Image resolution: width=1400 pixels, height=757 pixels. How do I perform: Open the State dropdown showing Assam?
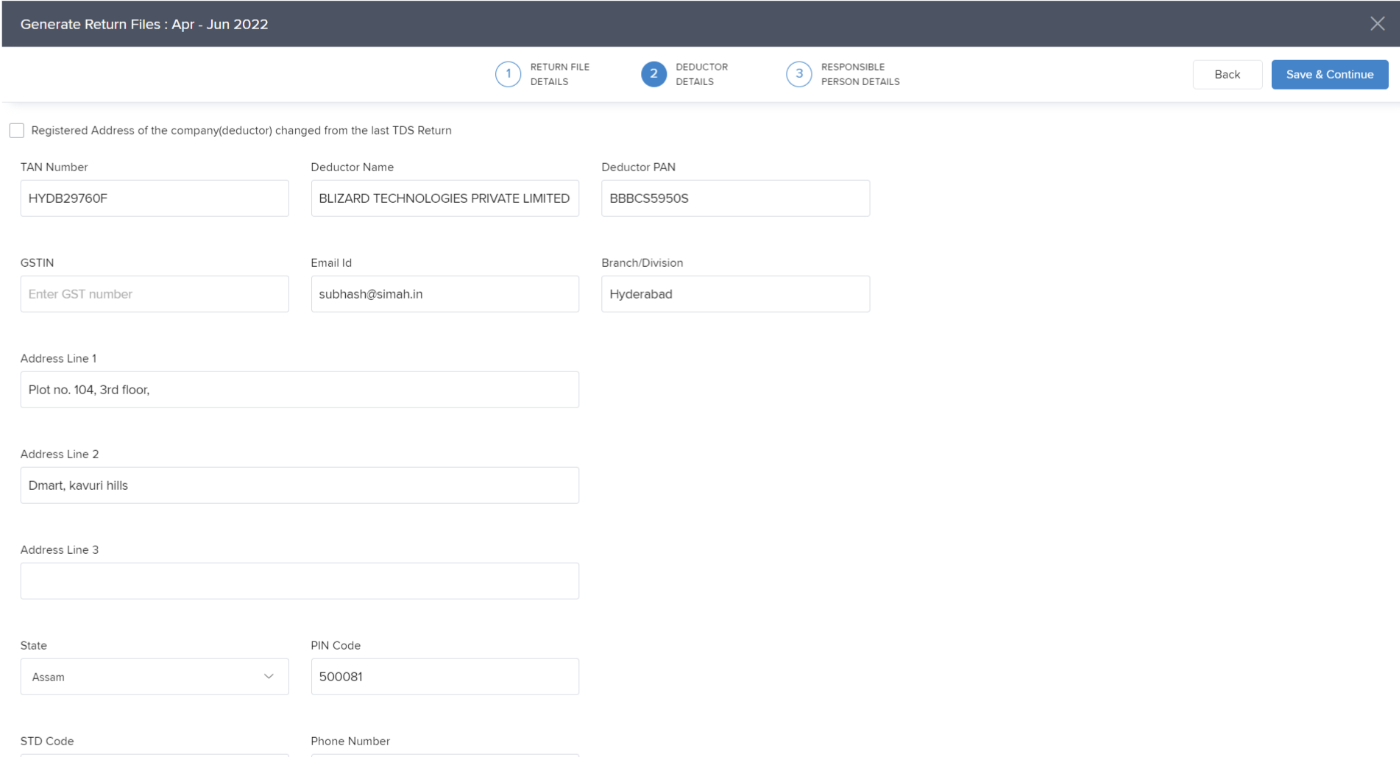[x=154, y=677]
